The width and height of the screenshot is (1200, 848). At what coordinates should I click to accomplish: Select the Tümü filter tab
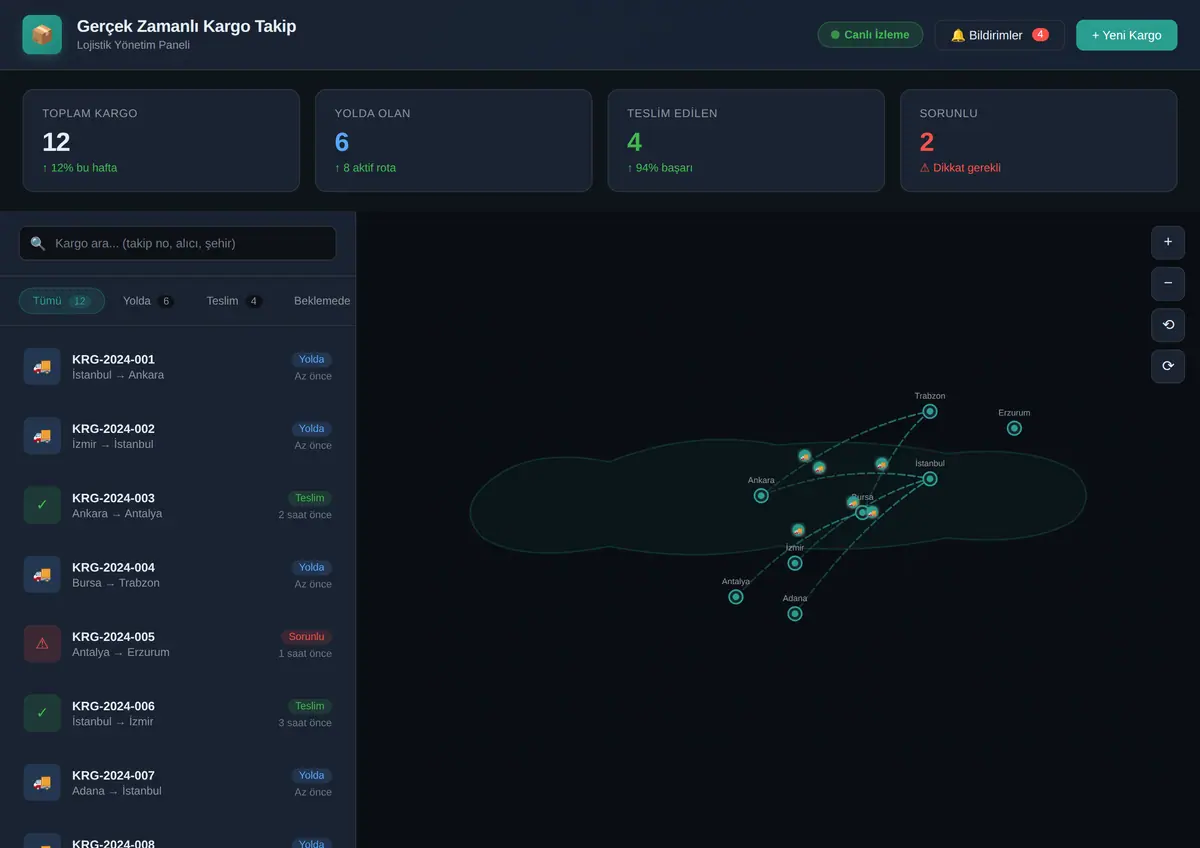62,301
